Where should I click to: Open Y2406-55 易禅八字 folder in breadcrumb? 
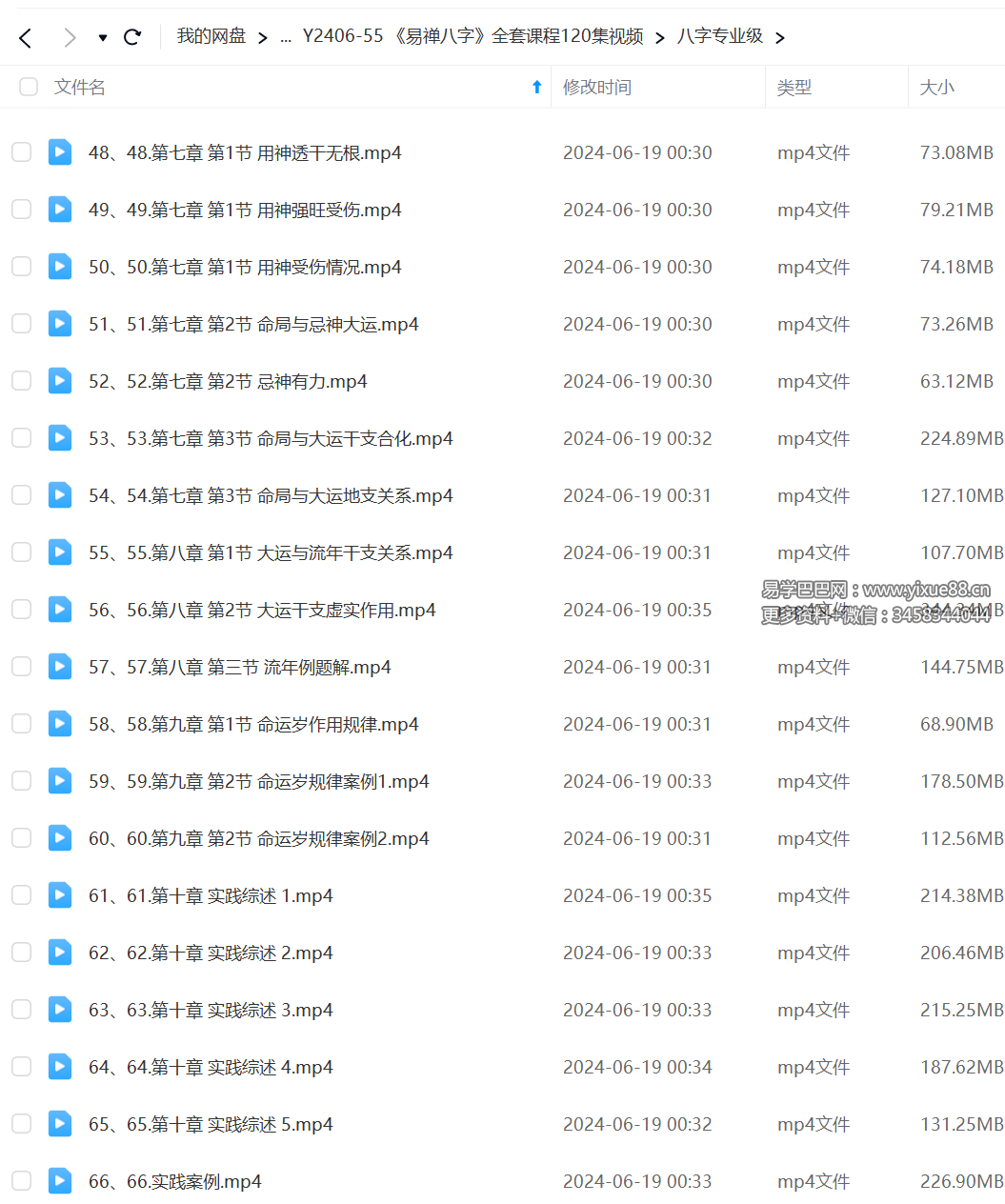pos(472,36)
